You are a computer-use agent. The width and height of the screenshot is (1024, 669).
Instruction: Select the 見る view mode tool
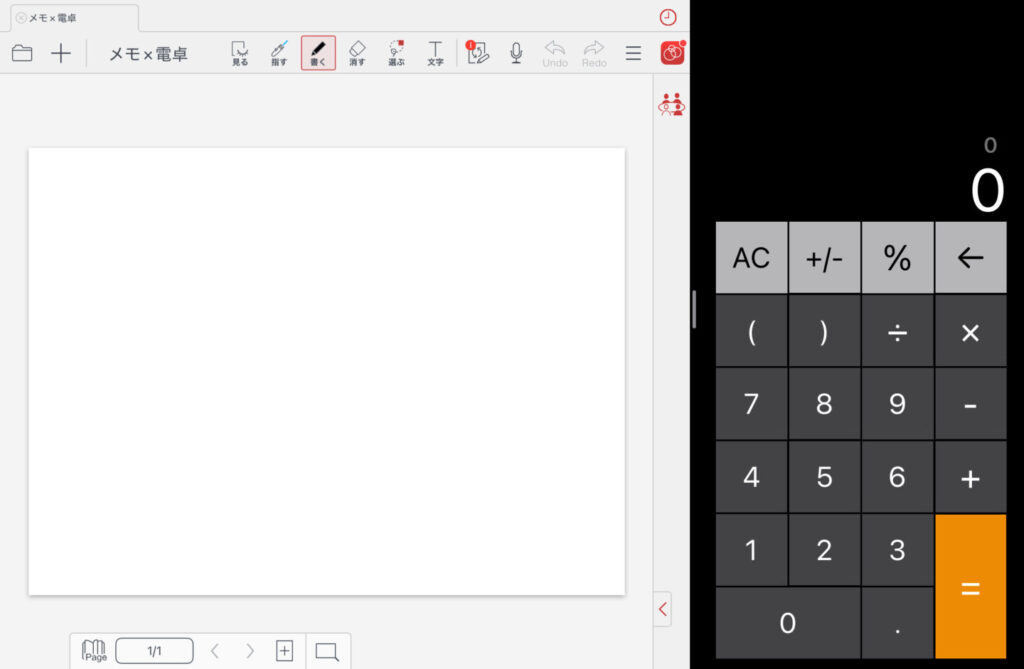pos(240,53)
